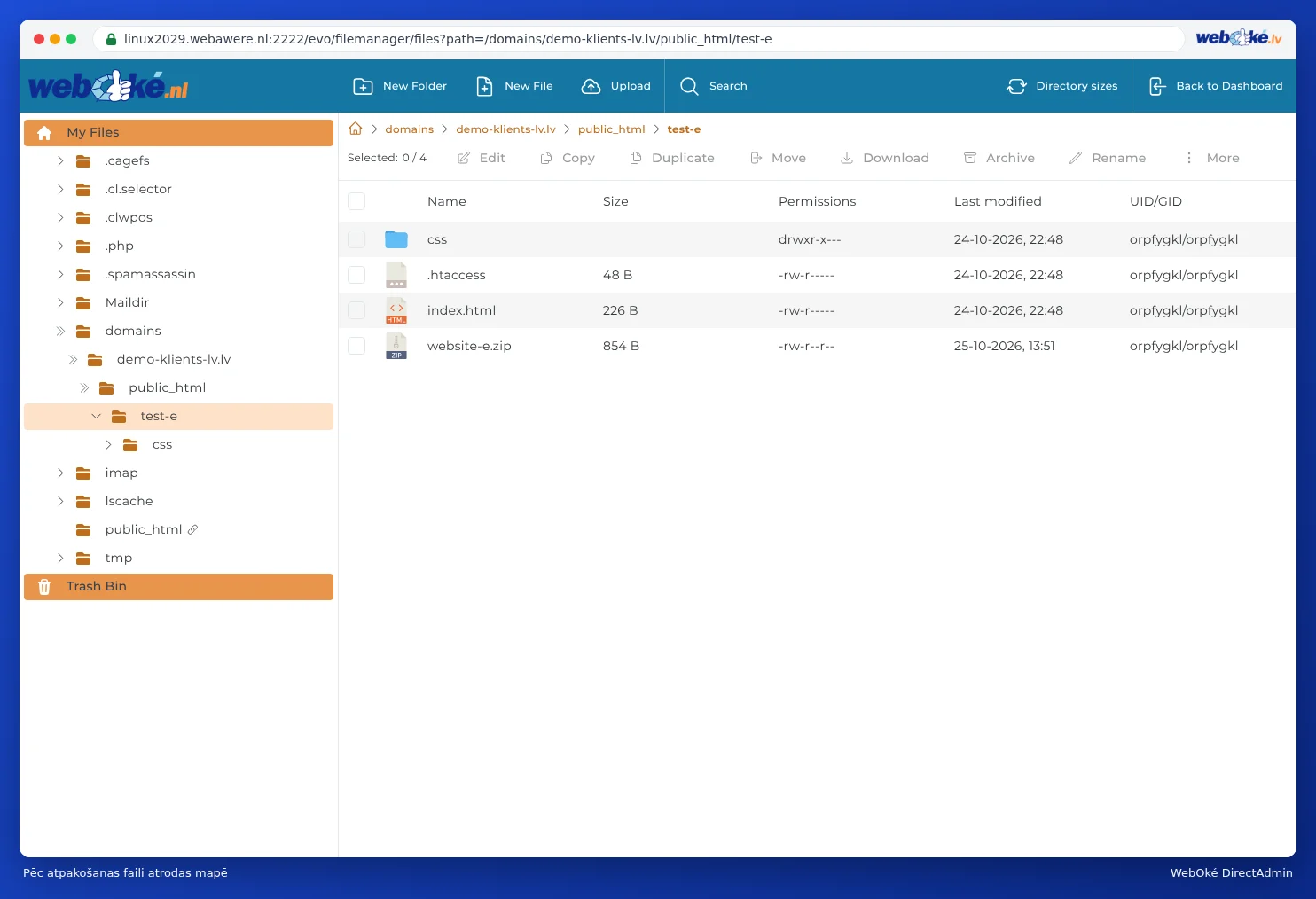Click the Rename pencil icon
Screen dimensions: 1316x899
pyautogui.click(x=1076, y=158)
